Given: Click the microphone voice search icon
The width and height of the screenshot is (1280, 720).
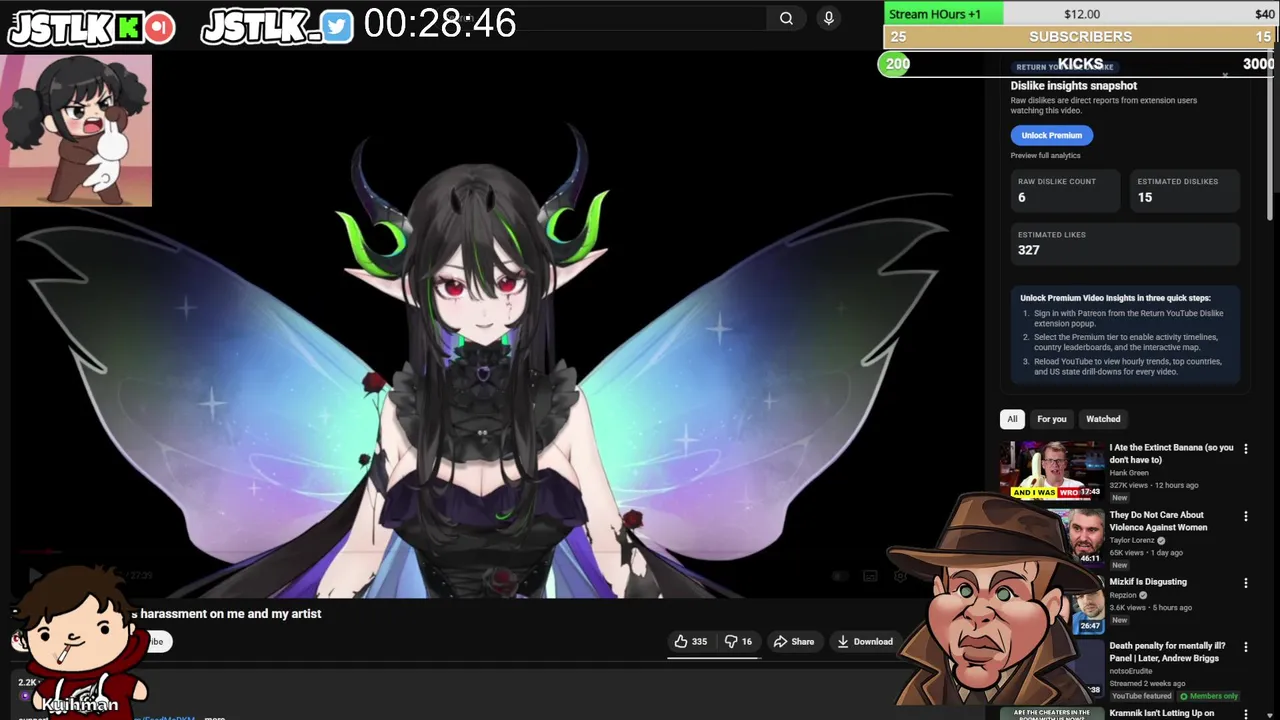Looking at the screenshot, I should (828, 18).
